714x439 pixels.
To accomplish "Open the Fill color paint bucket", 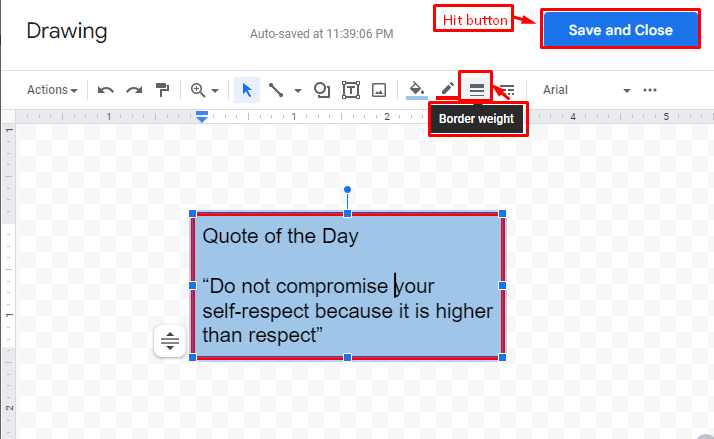I will tap(417, 90).
